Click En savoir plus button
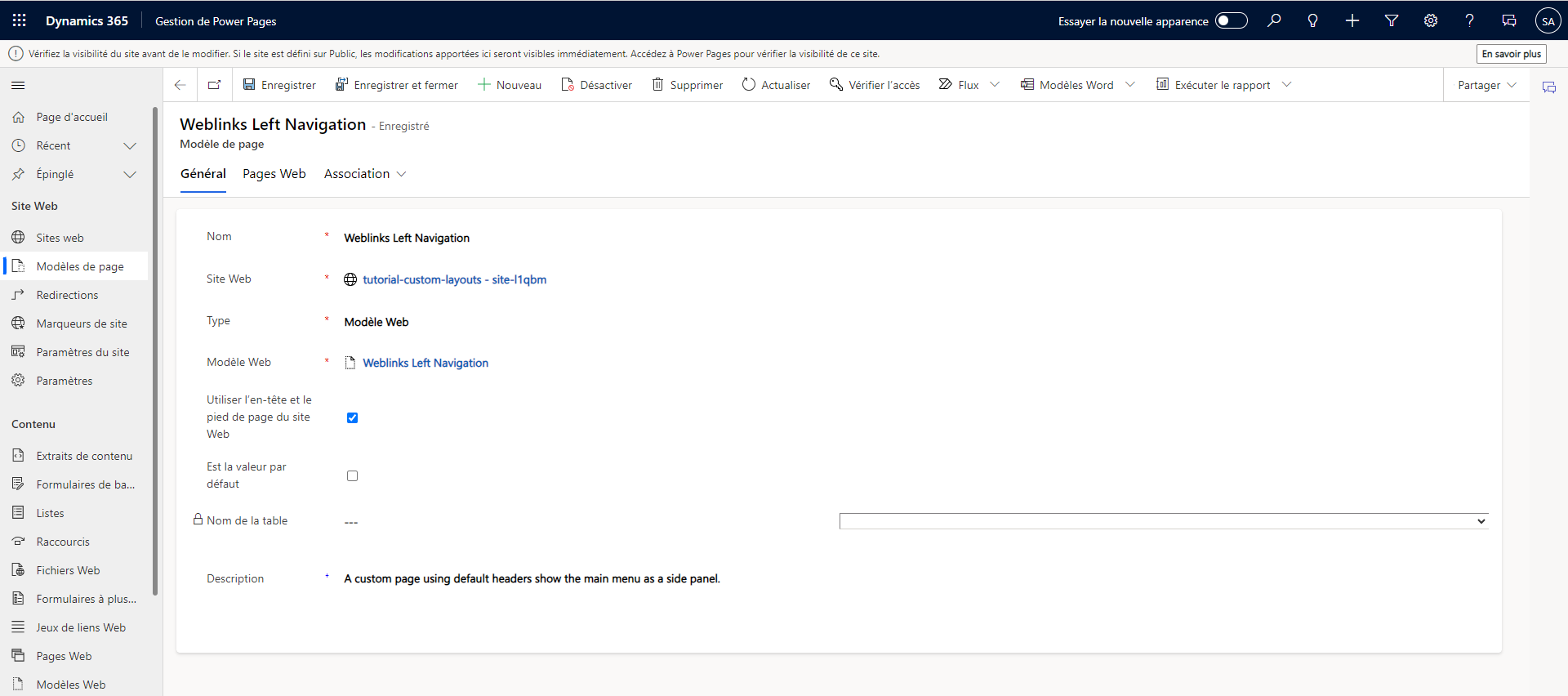 coord(1512,54)
